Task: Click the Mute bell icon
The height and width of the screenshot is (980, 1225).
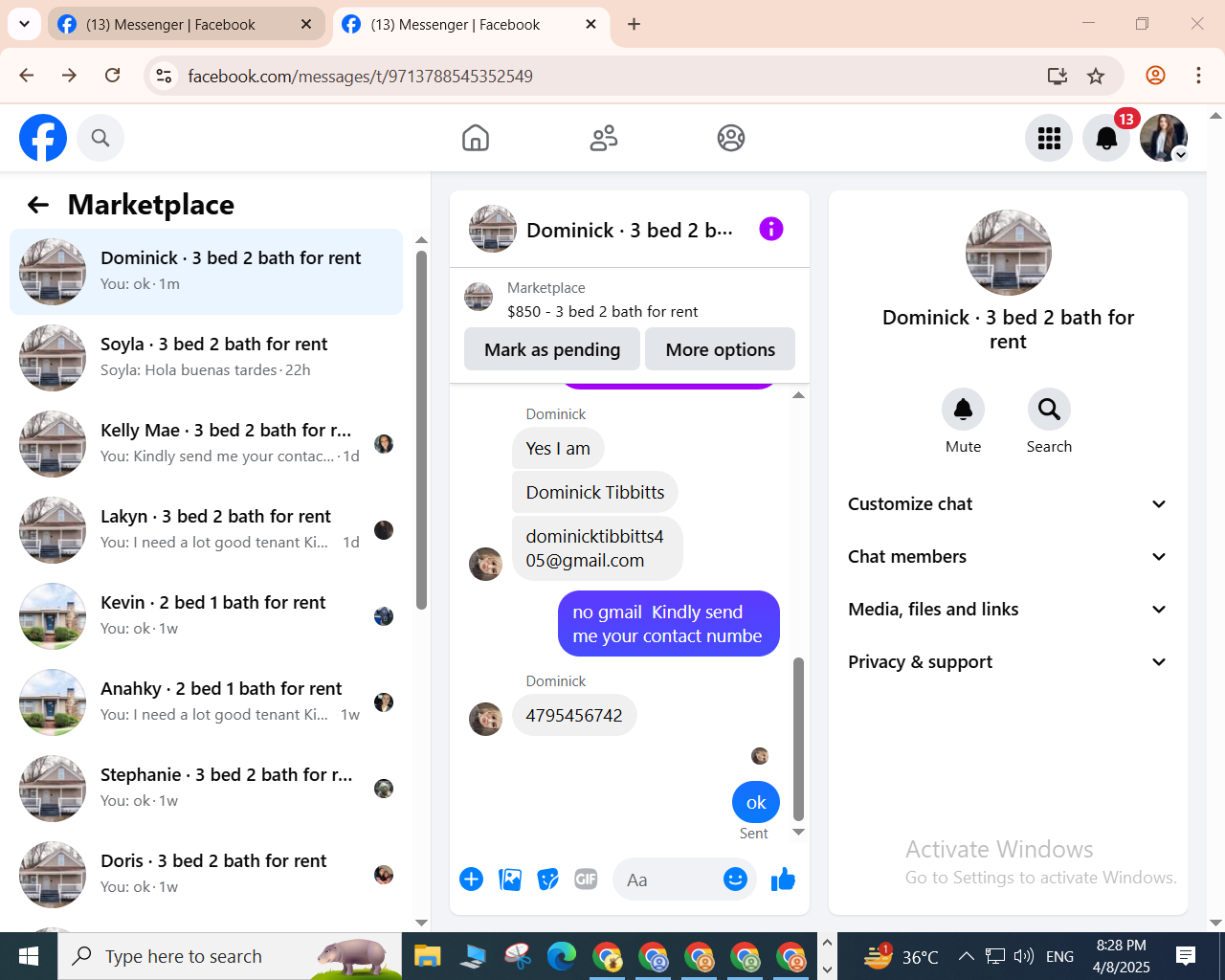Action: pyautogui.click(x=963, y=410)
